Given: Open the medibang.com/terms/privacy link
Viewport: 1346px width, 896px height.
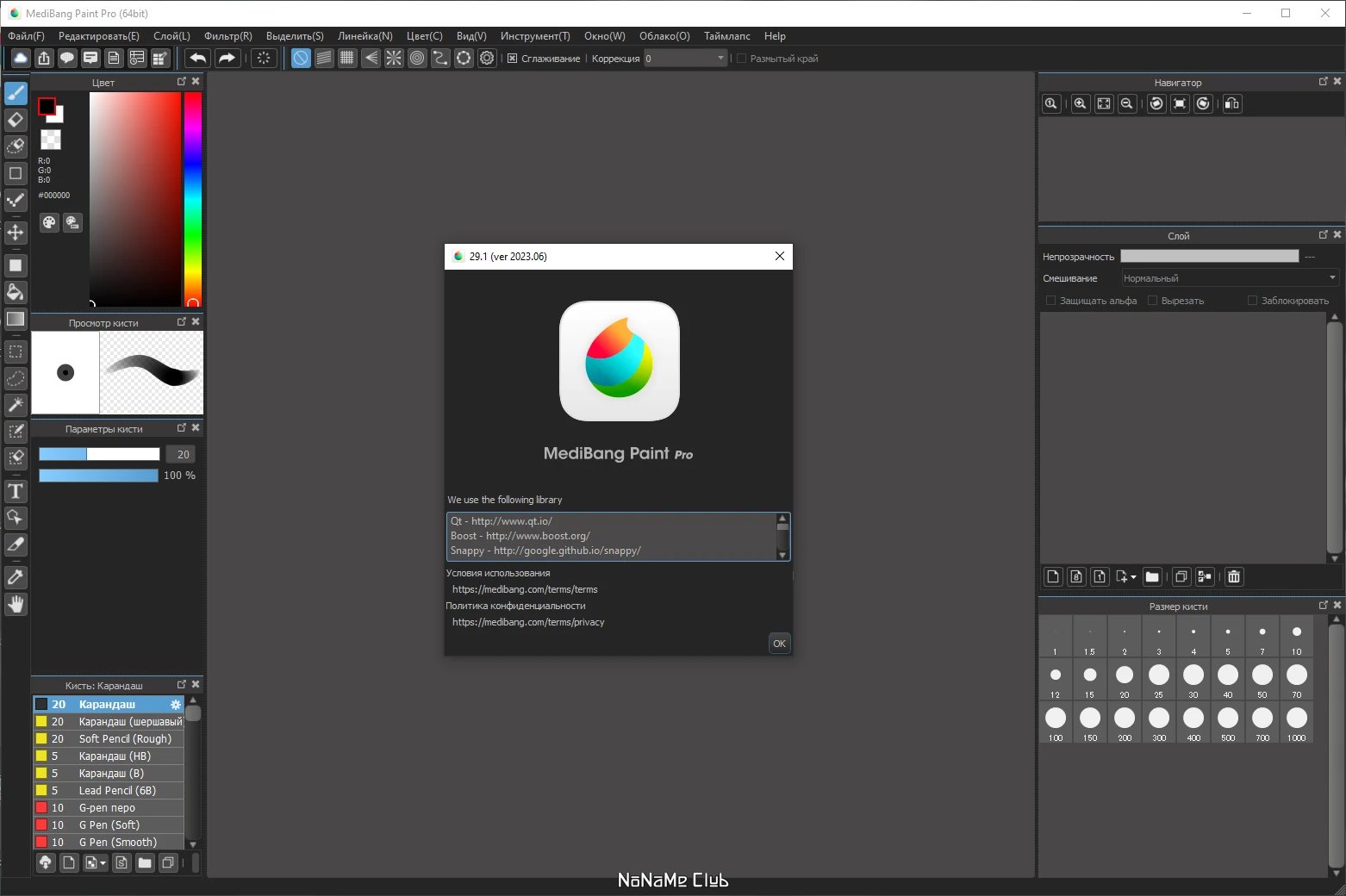Looking at the screenshot, I should click(x=528, y=622).
